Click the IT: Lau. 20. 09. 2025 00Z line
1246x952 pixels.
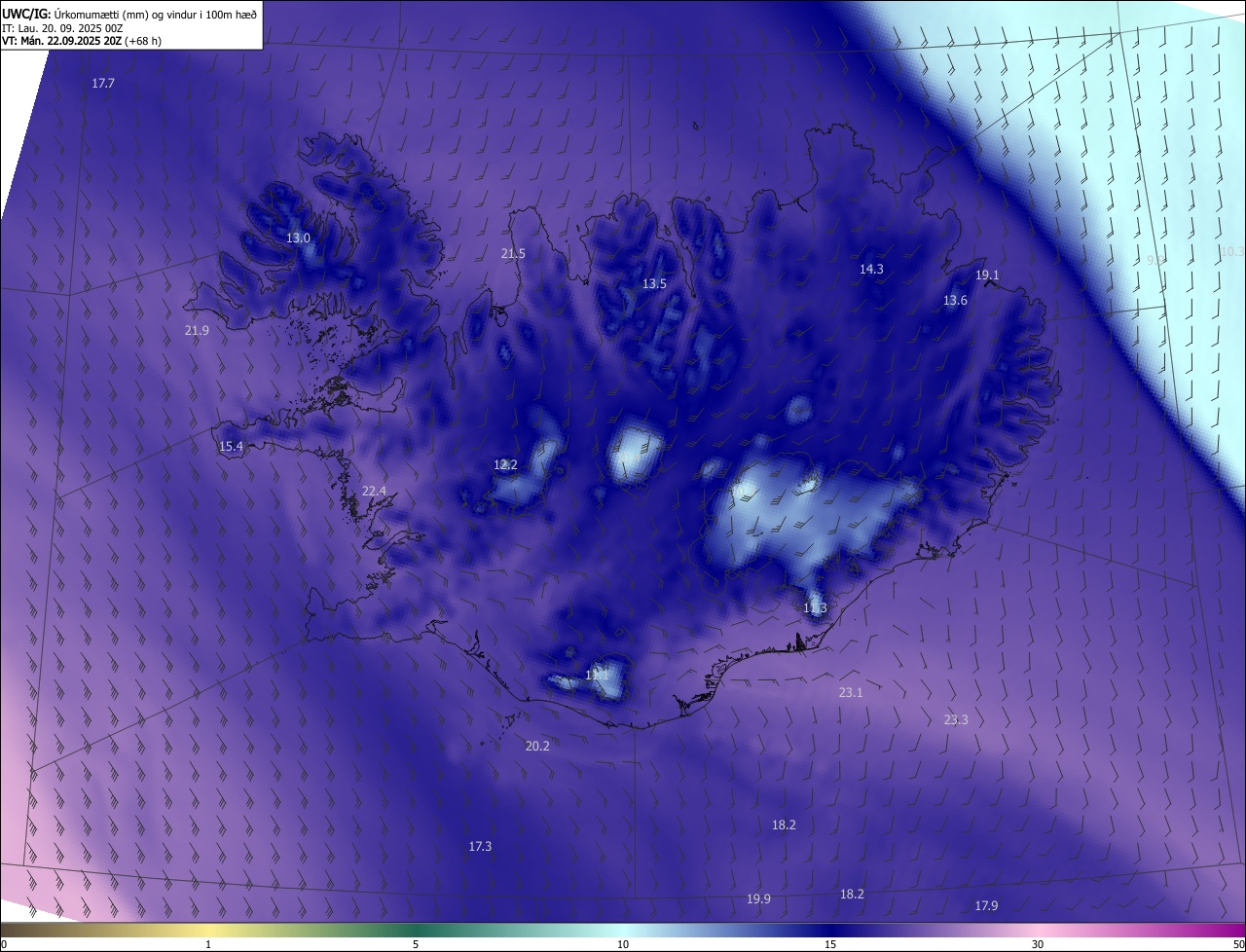[62, 27]
